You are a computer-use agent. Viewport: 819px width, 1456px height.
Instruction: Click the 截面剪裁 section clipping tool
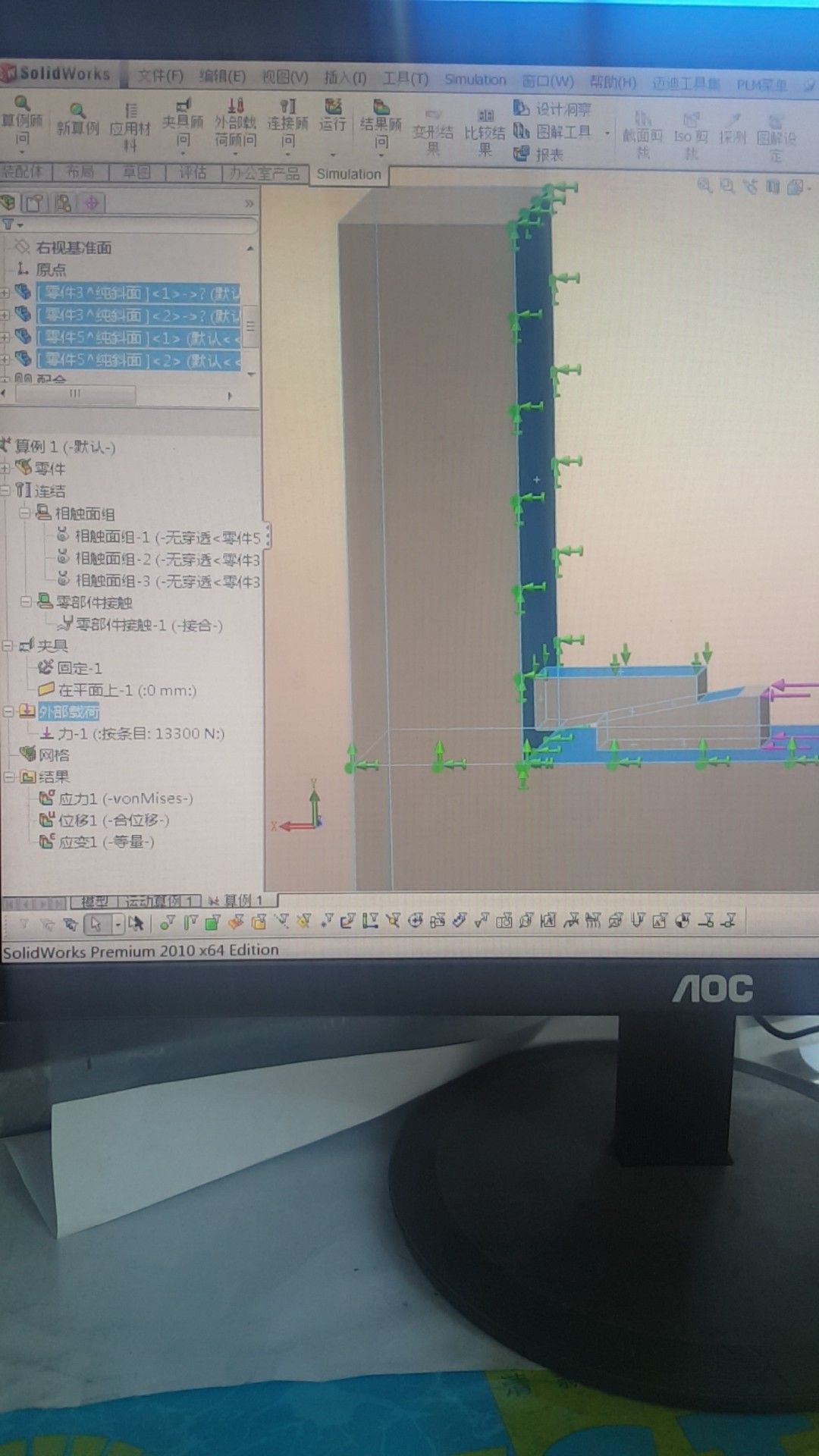pos(642,135)
